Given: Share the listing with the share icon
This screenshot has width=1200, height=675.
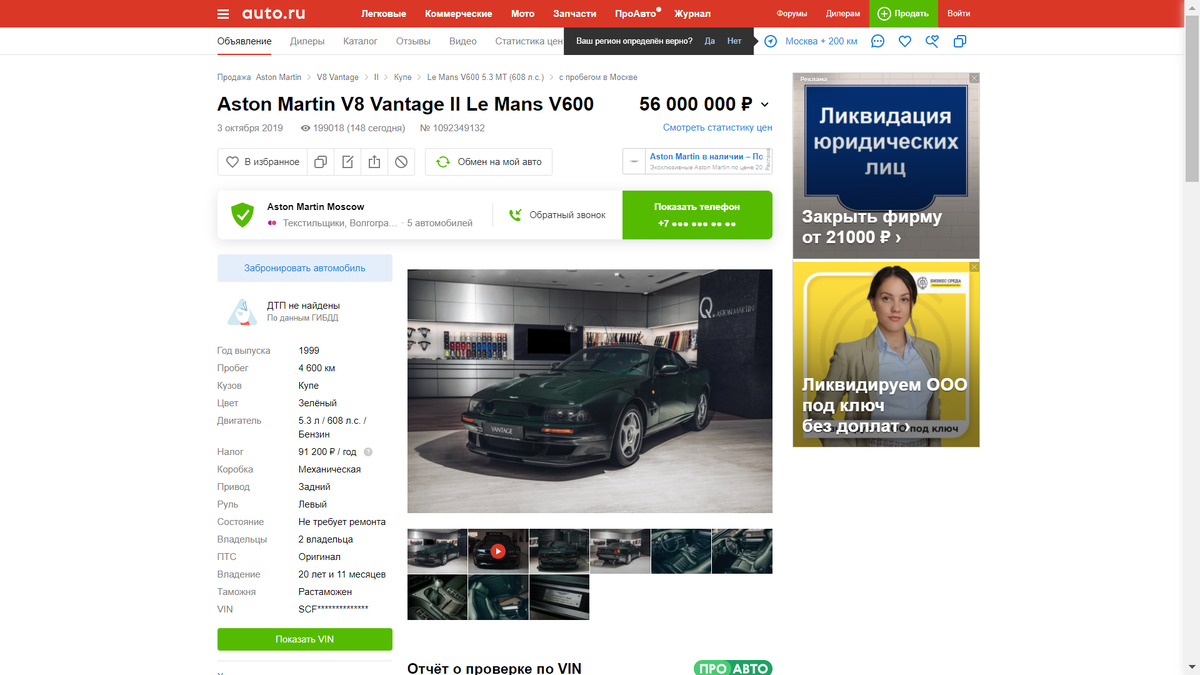Looking at the screenshot, I should tap(374, 162).
